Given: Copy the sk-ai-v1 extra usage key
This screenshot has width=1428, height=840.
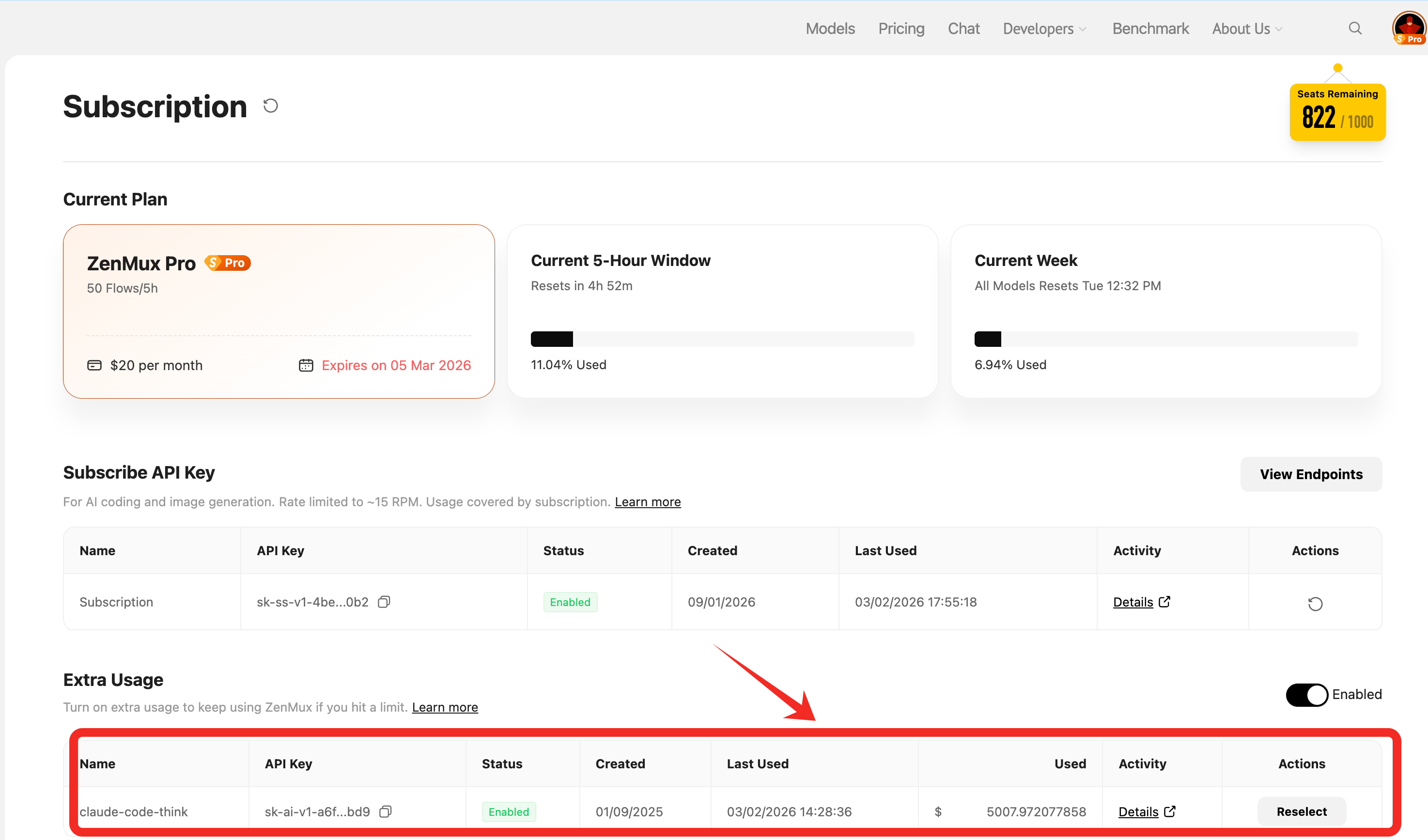Looking at the screenshot, I should (x=385, y=811).
